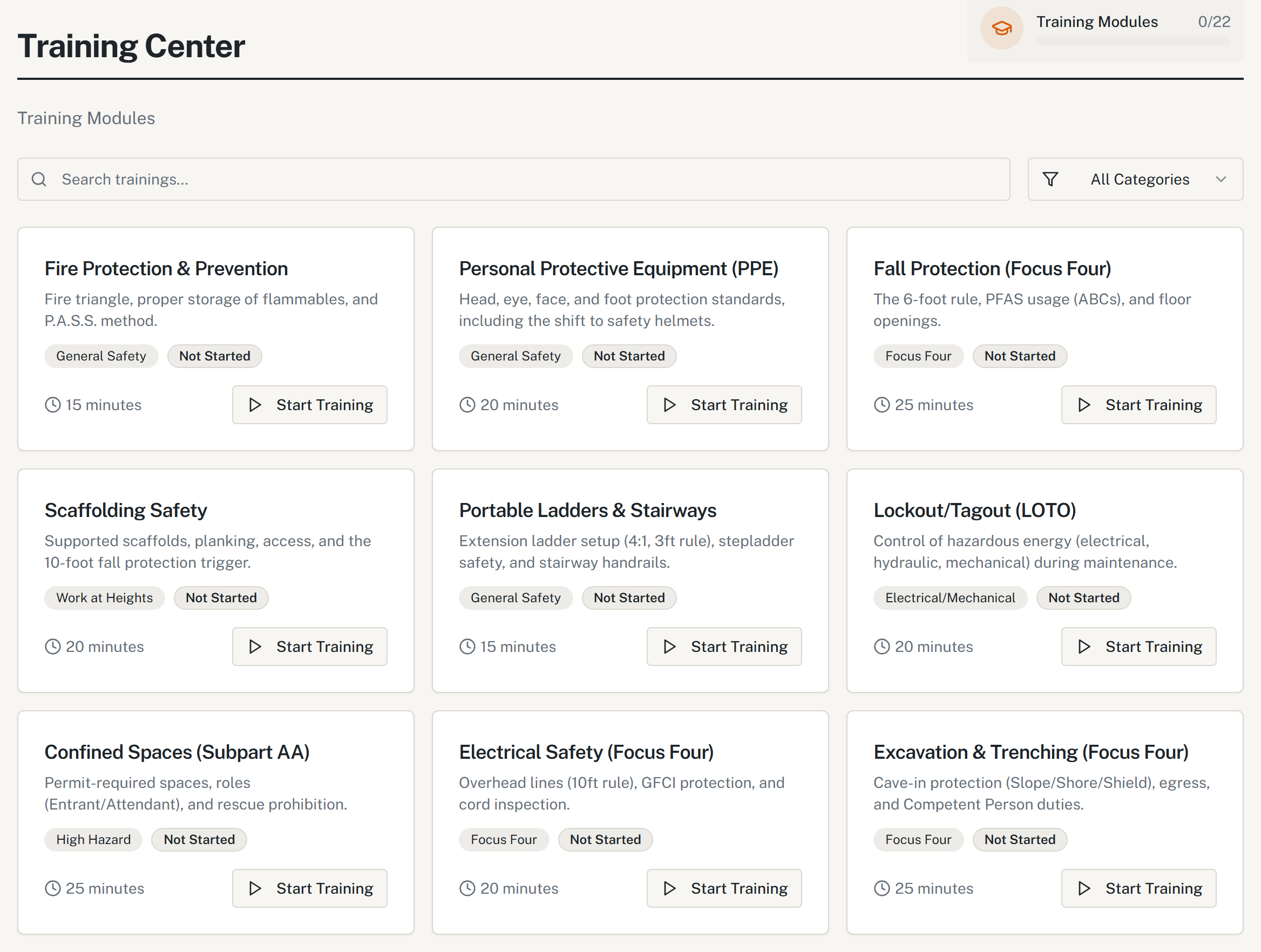The height and width of the screenshot is (952, 1261).
Task: Click General Safety tag on Fire Protection card
Action: tap(101, 356)
